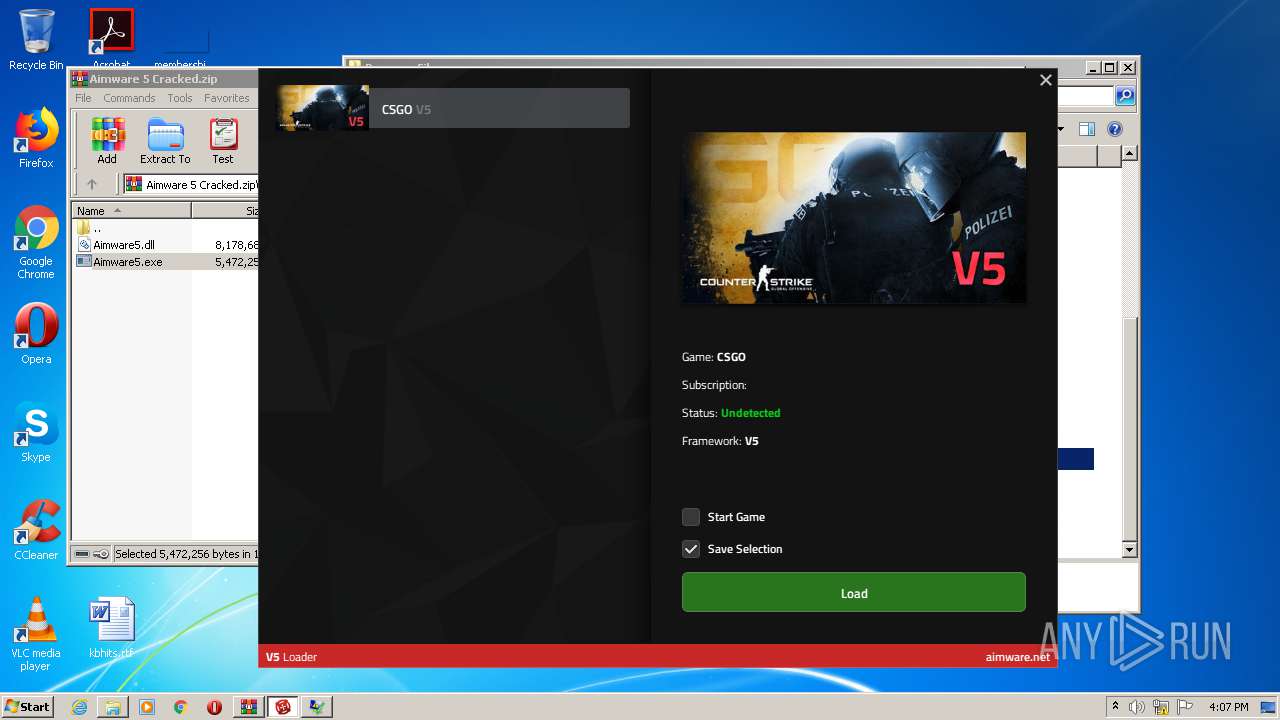
Task: Click the help icon in the Explorer window
Action: pos(1115,129)
